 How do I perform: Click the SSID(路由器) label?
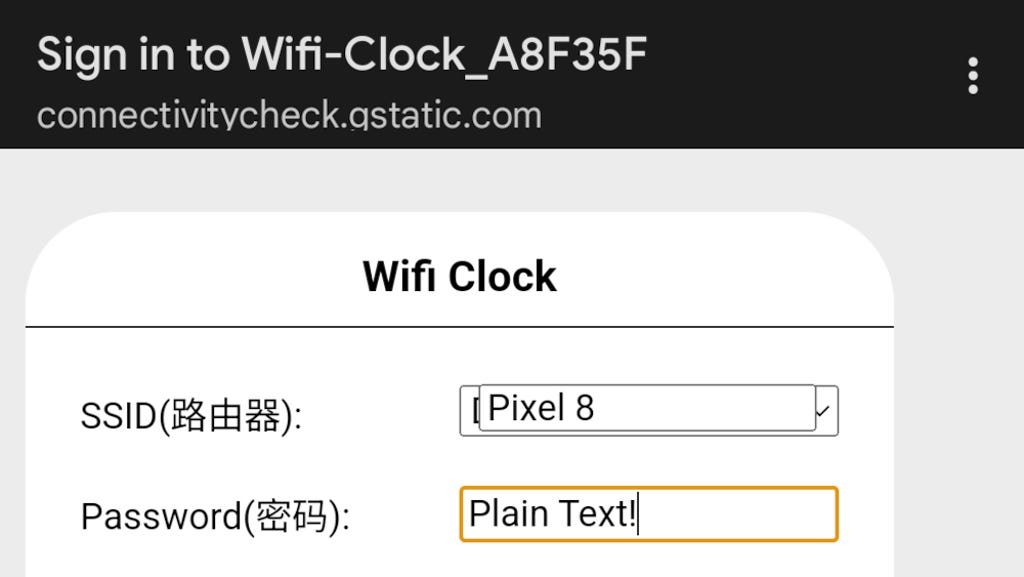pos(190,415)
